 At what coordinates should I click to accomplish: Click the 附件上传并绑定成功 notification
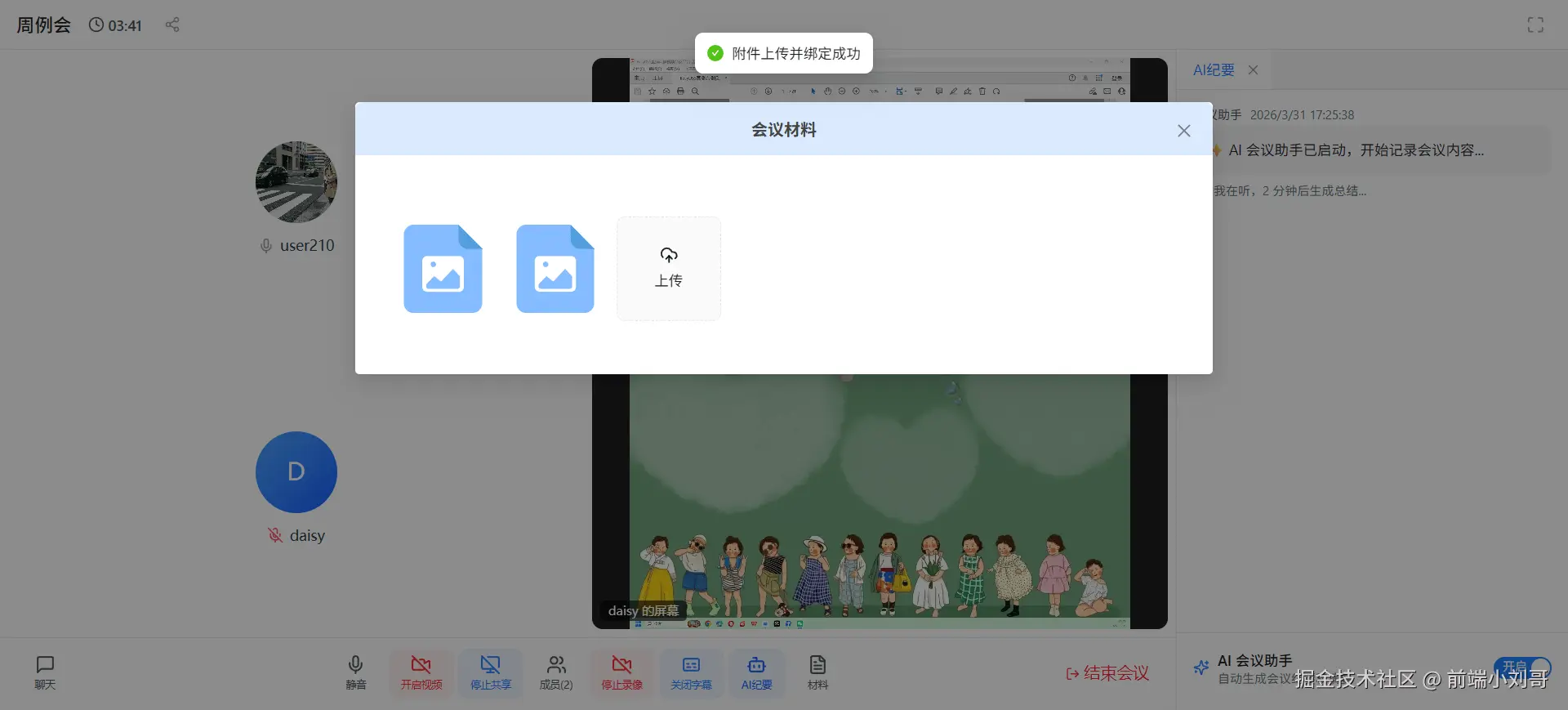(784, 53)
